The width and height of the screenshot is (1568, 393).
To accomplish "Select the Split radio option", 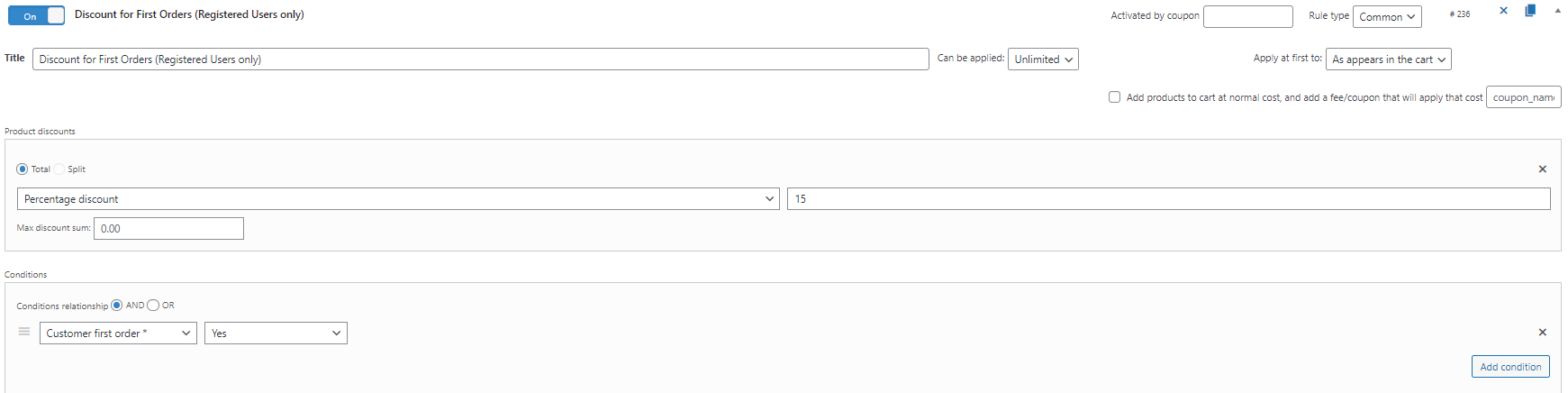I will coord(59,169).
